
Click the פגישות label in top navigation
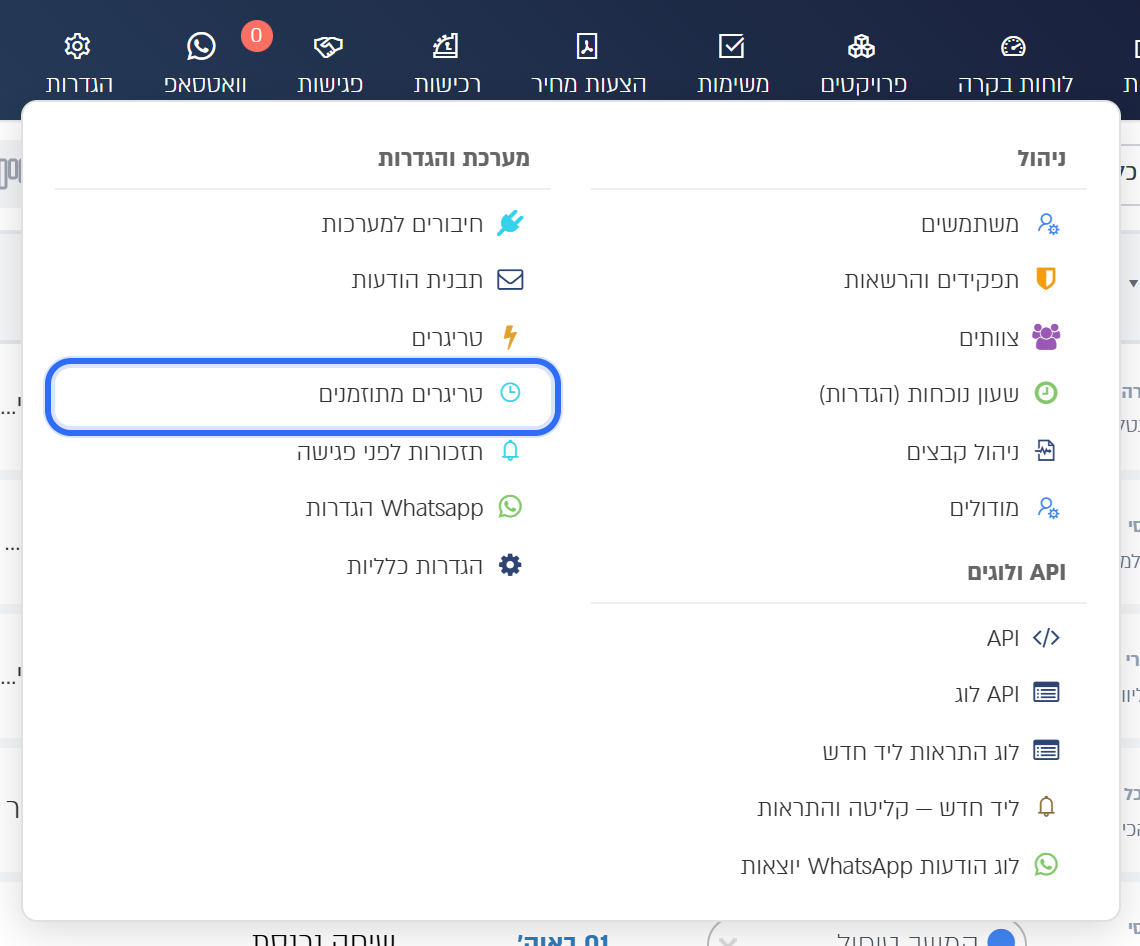330,84
